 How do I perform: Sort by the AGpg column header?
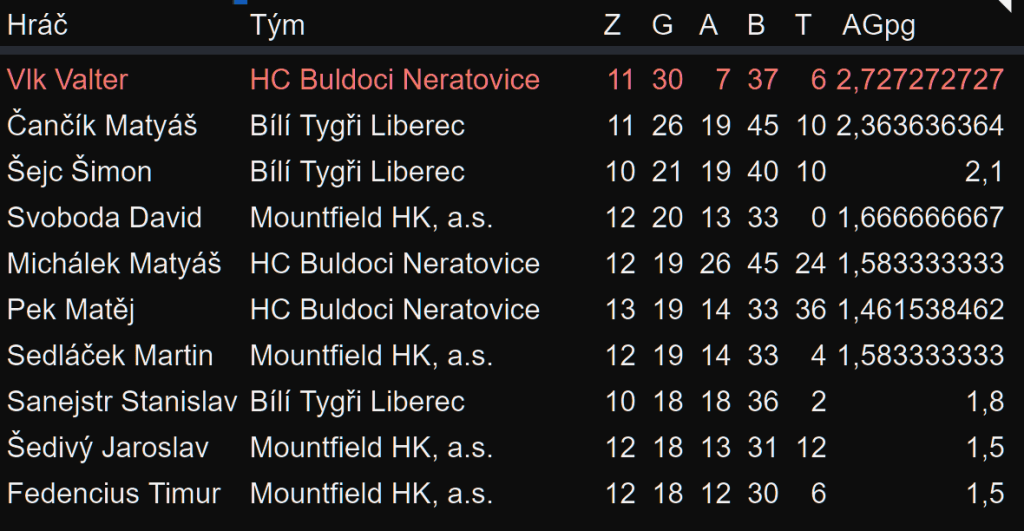878,26
